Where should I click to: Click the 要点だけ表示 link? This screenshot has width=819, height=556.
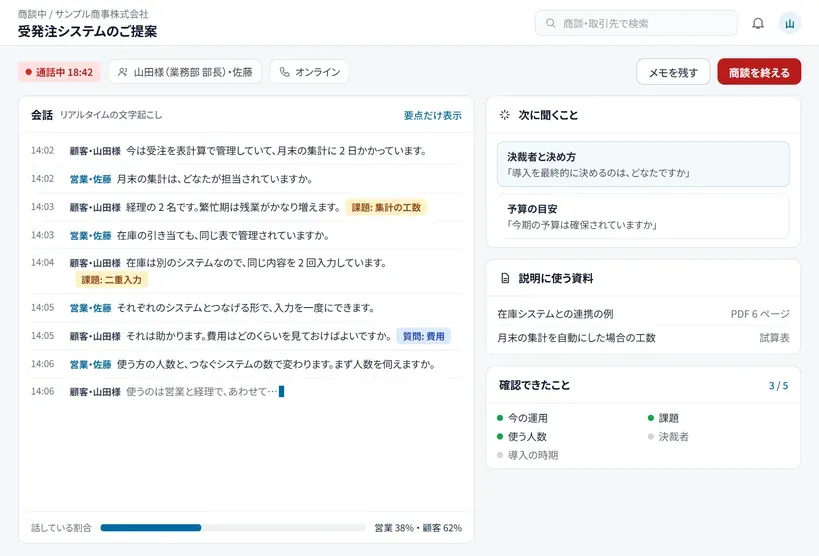[x=432, y=115]
